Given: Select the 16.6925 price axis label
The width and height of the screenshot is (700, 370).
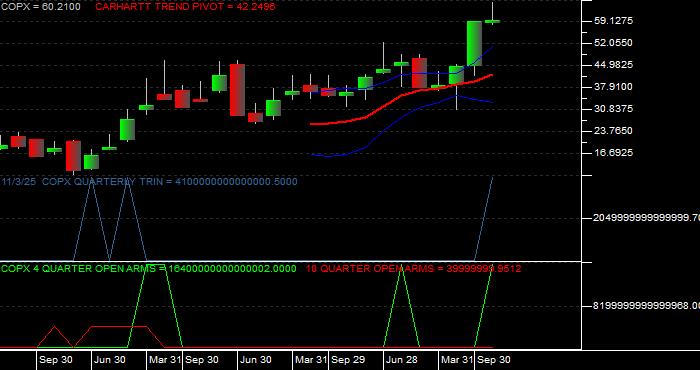Looking at the screenshot, I should [x=613, y=153].
